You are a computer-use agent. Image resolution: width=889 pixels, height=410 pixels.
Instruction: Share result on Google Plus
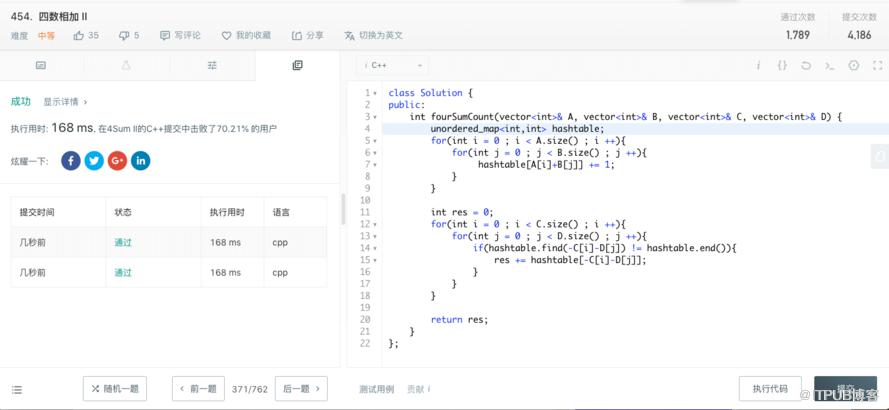(117, 161)
